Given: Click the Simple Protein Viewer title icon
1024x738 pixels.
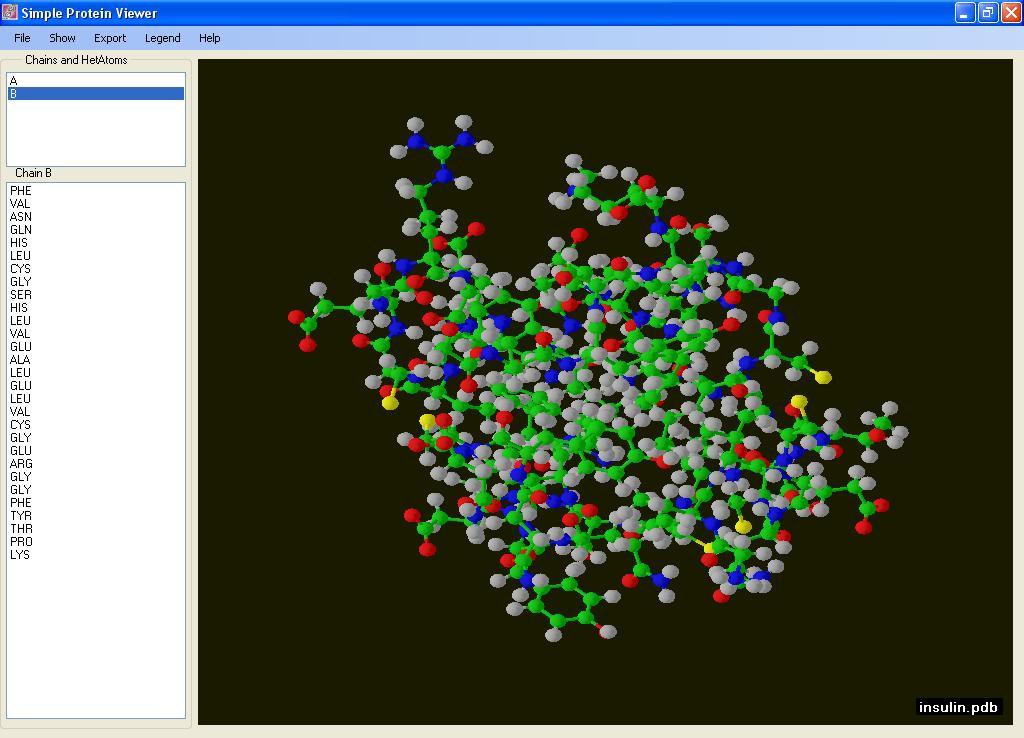Looking at the screenshot, I should (10, 12).
